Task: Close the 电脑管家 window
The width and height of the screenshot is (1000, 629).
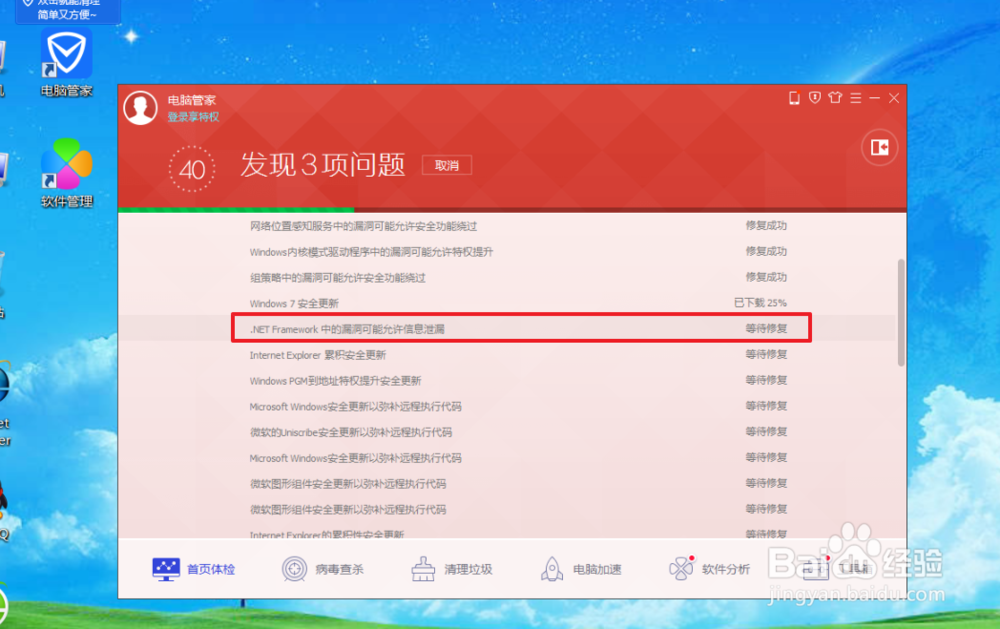Action: coord(893,98)
